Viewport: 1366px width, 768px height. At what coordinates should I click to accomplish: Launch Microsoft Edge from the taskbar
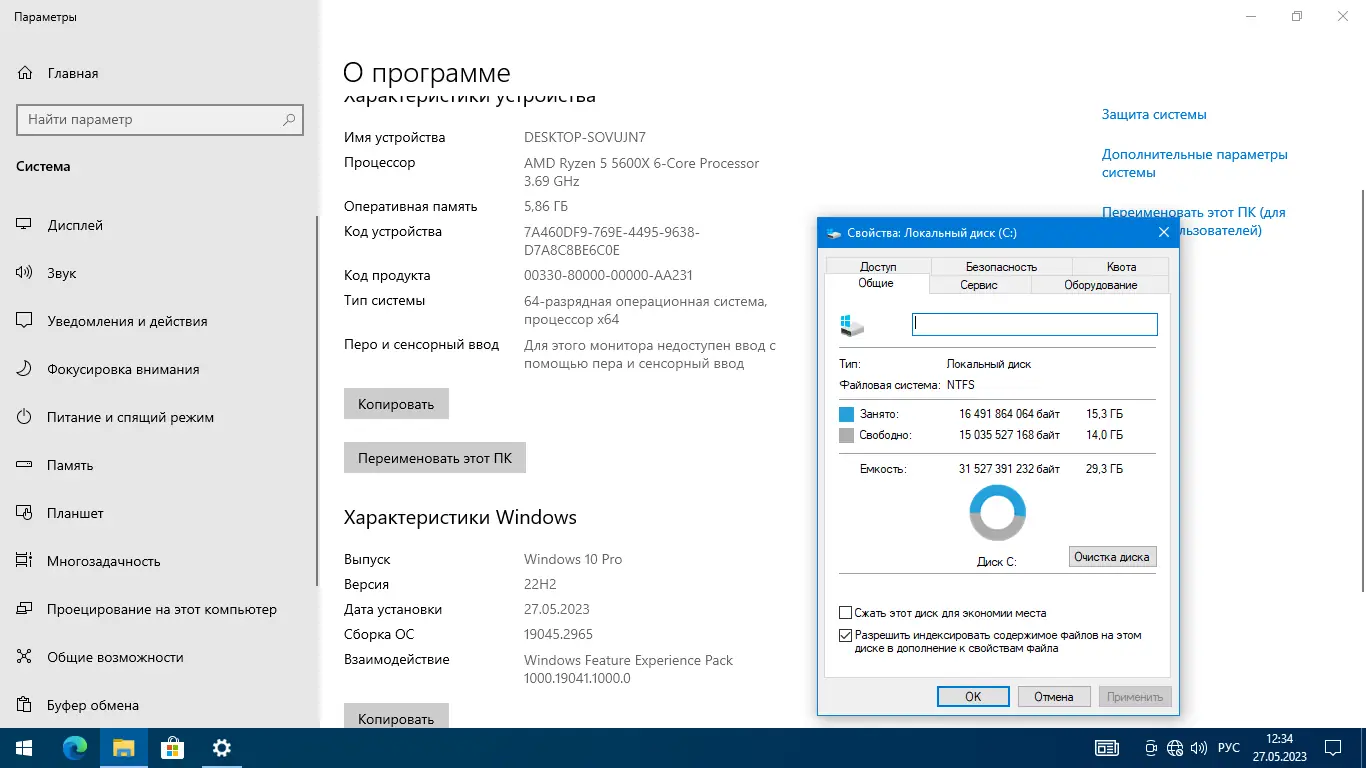tap(74, 748)
